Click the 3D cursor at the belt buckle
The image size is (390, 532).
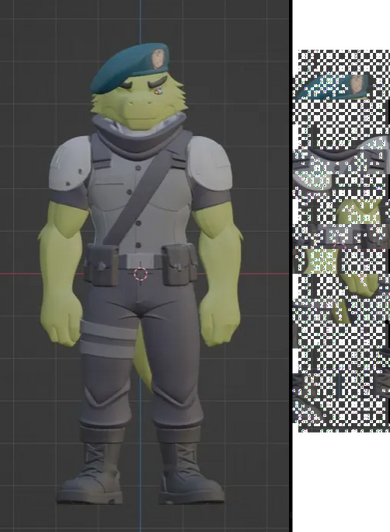click(141, 274)
